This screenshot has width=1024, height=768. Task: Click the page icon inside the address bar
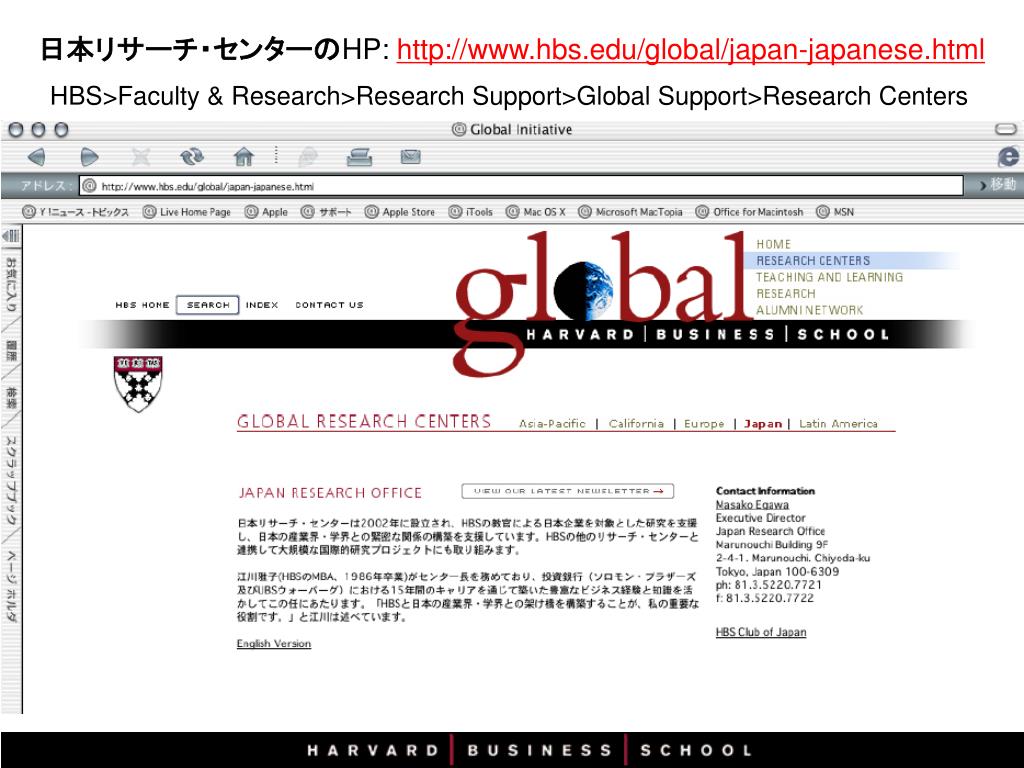coord(89,186)
